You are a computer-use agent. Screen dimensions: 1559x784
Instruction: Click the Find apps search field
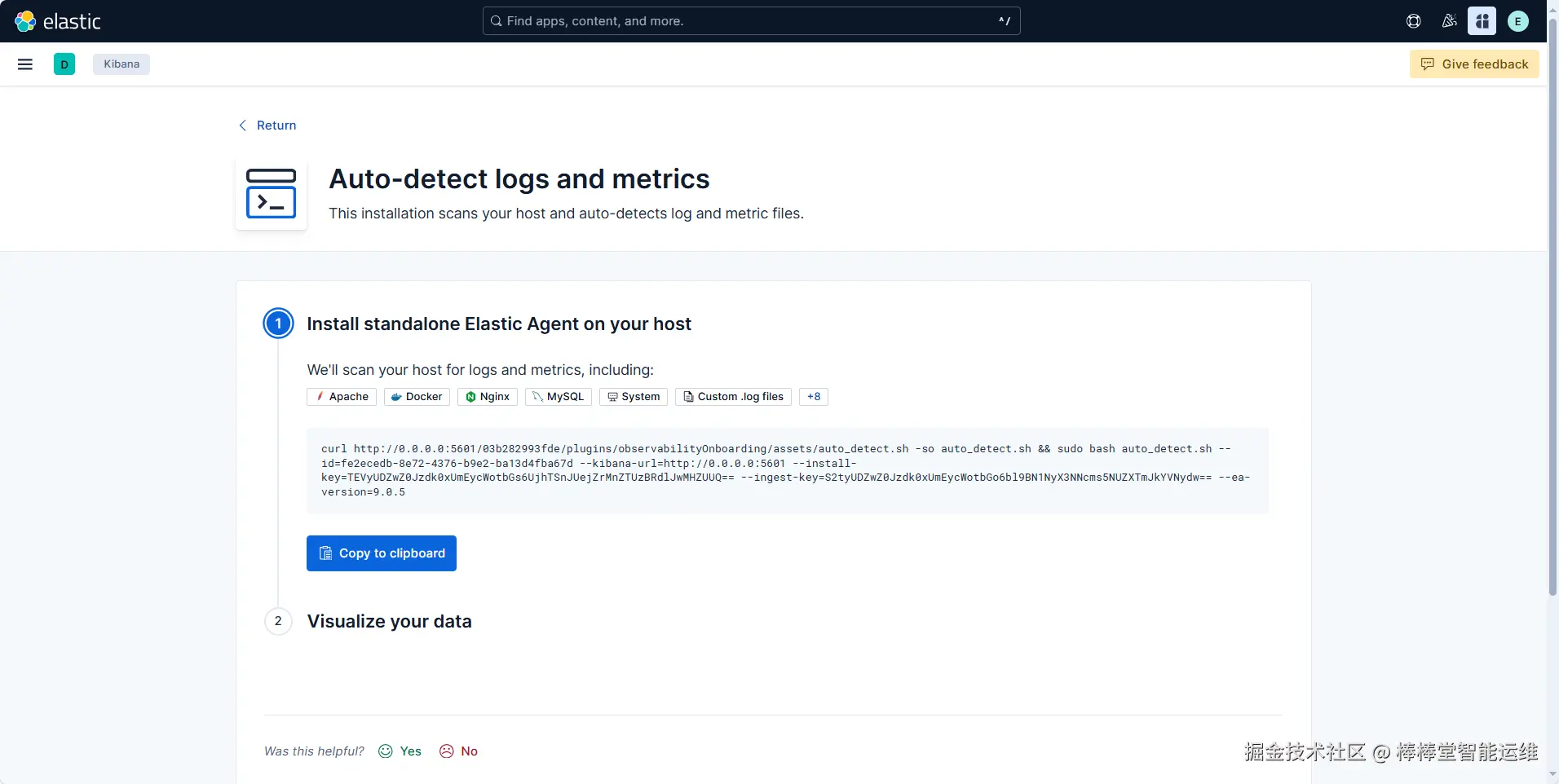tap(751, 21)
